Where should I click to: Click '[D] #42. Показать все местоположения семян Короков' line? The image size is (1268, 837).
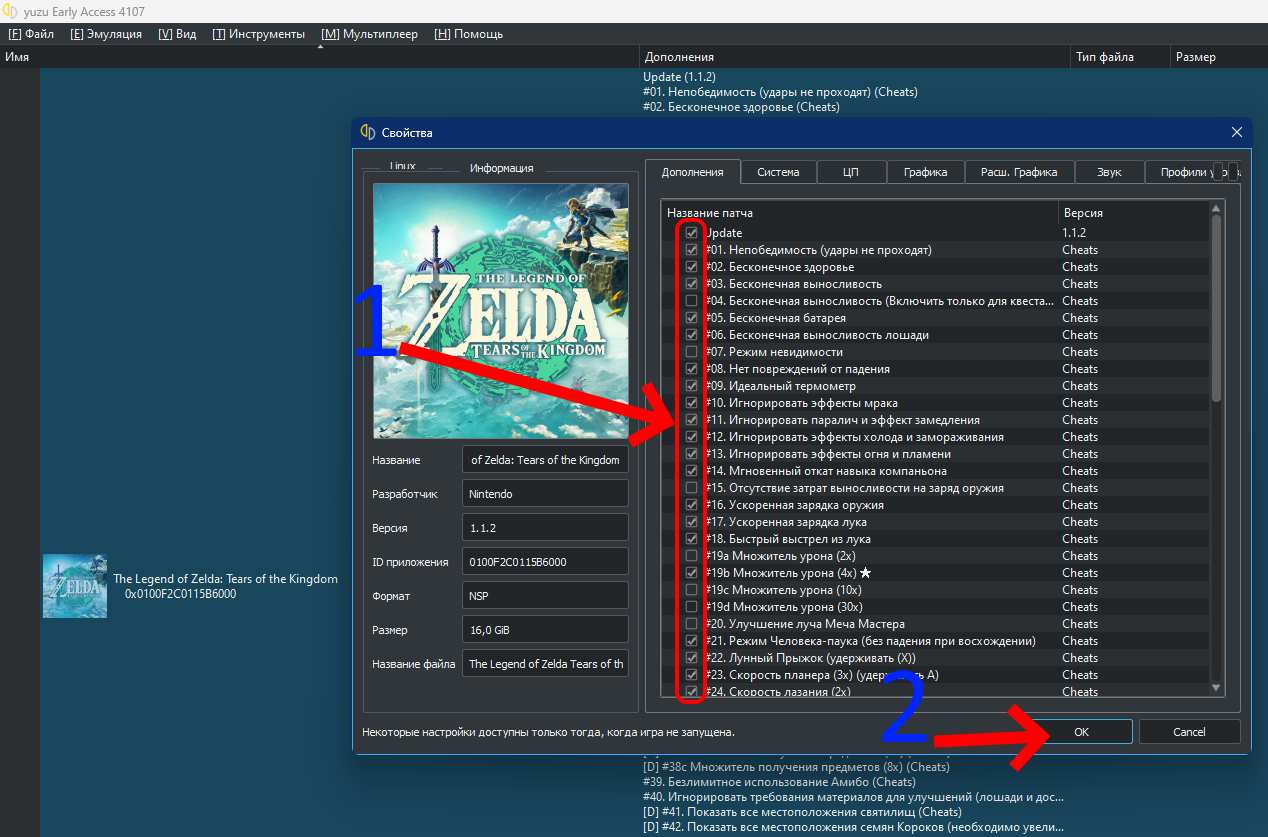[853, 827]
